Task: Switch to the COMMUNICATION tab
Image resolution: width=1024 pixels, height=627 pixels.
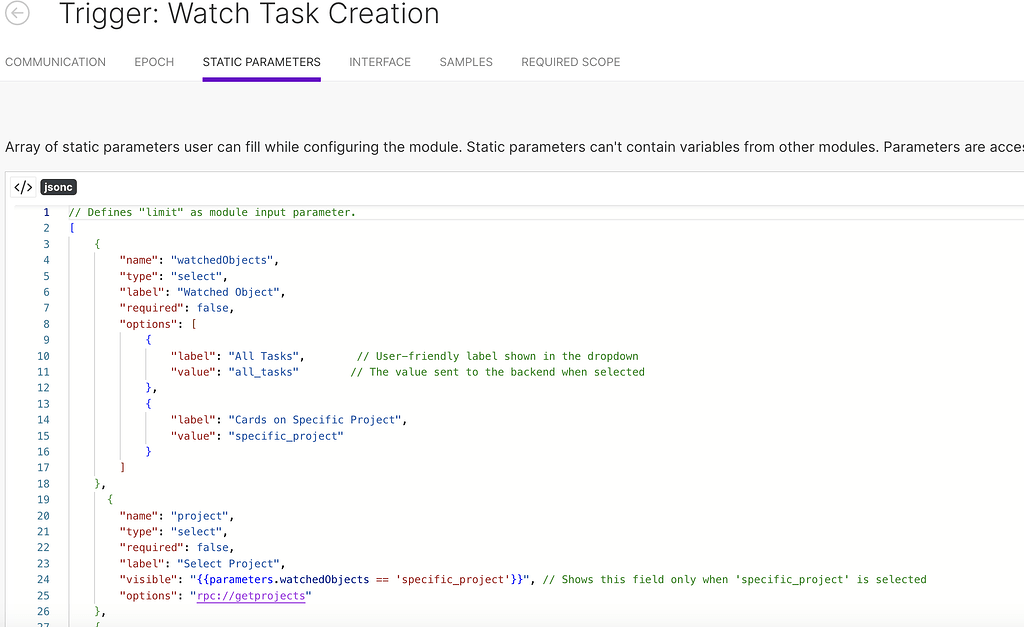Action: tap(55, 62)
